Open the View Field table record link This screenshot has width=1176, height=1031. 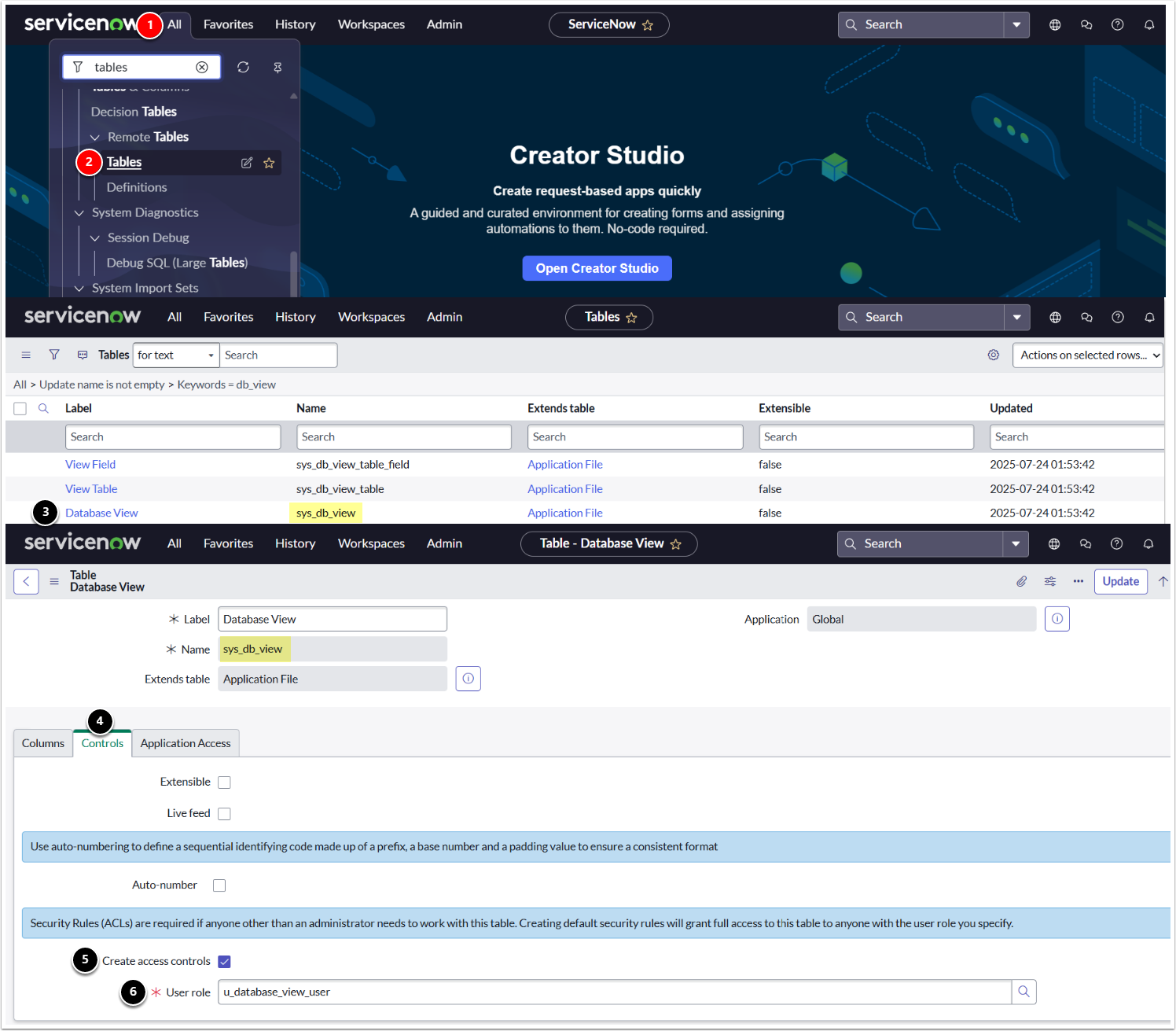pyautogui.click(x=90, y=465)
